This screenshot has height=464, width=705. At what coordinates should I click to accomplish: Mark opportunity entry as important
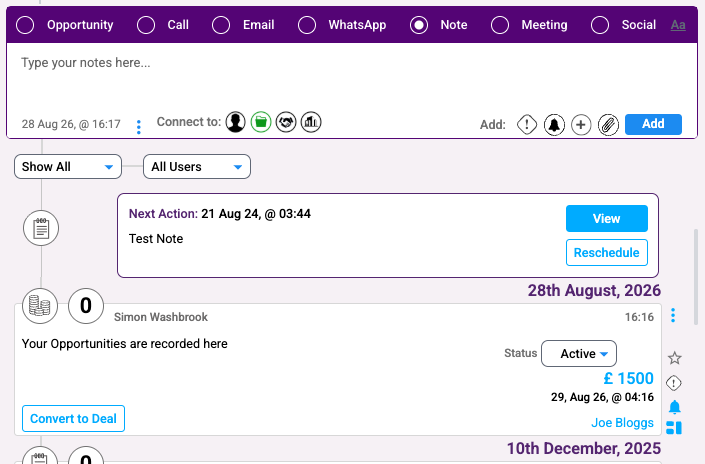(674, 383)
